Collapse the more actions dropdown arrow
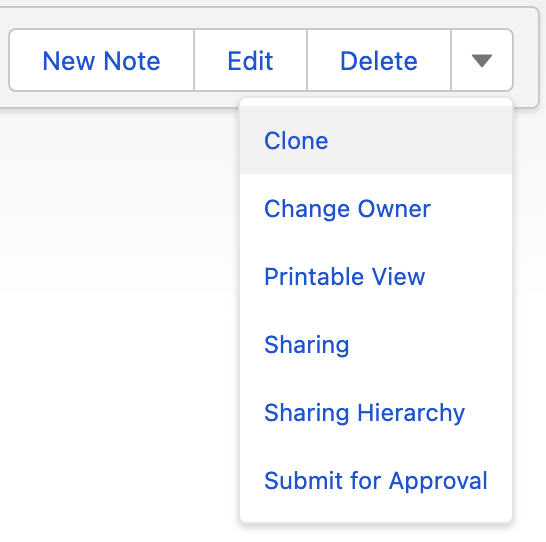The height and width of the screenshot is (542, 546). point(482,60)
